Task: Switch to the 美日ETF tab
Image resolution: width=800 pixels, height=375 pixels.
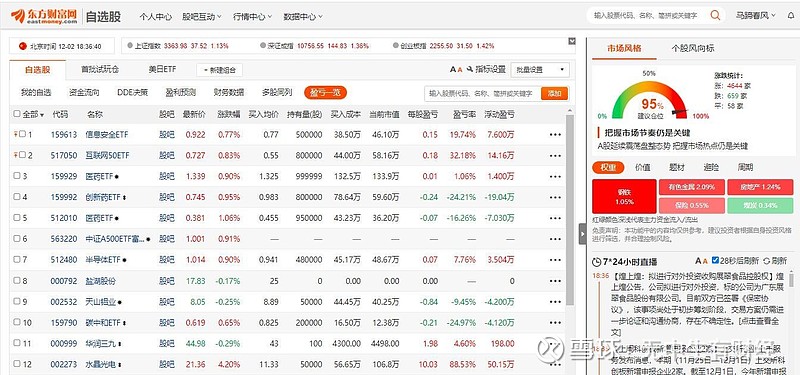Action: [x=162, y=69]
